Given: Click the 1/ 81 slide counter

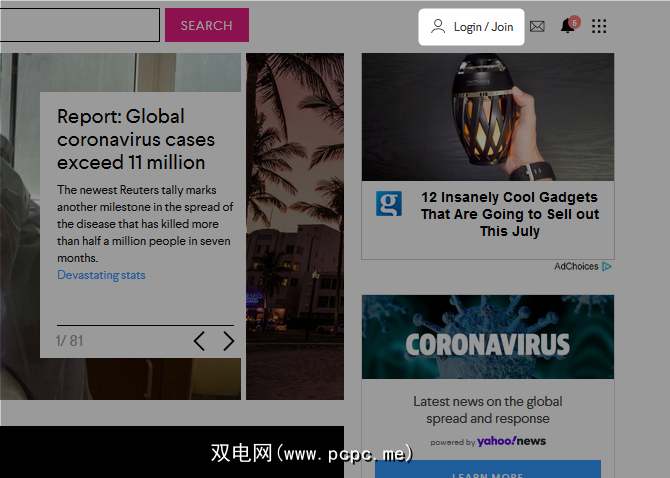Looking at the screenshot, I should point(69,341).
